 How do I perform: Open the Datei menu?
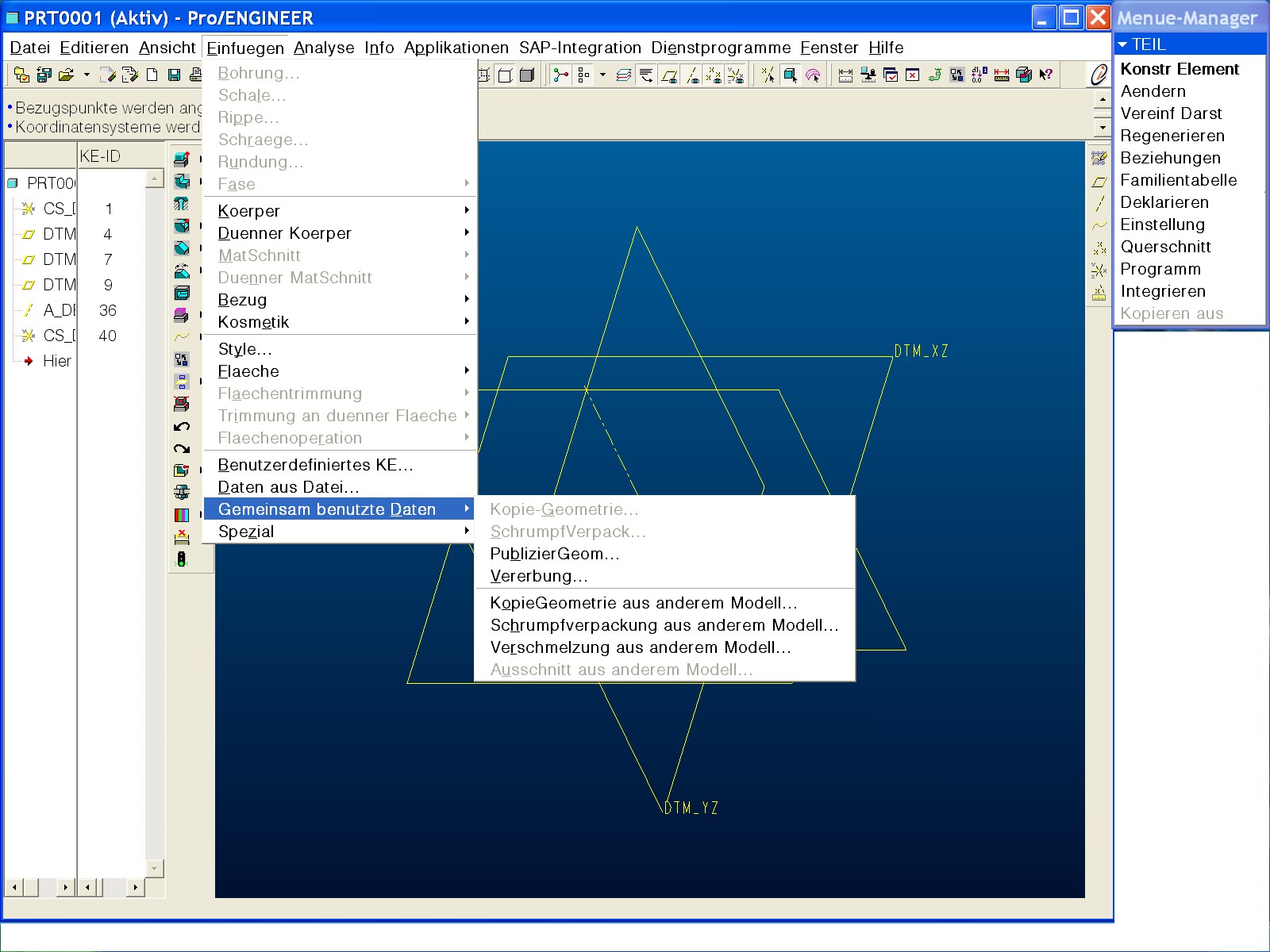tap(30, 48)
